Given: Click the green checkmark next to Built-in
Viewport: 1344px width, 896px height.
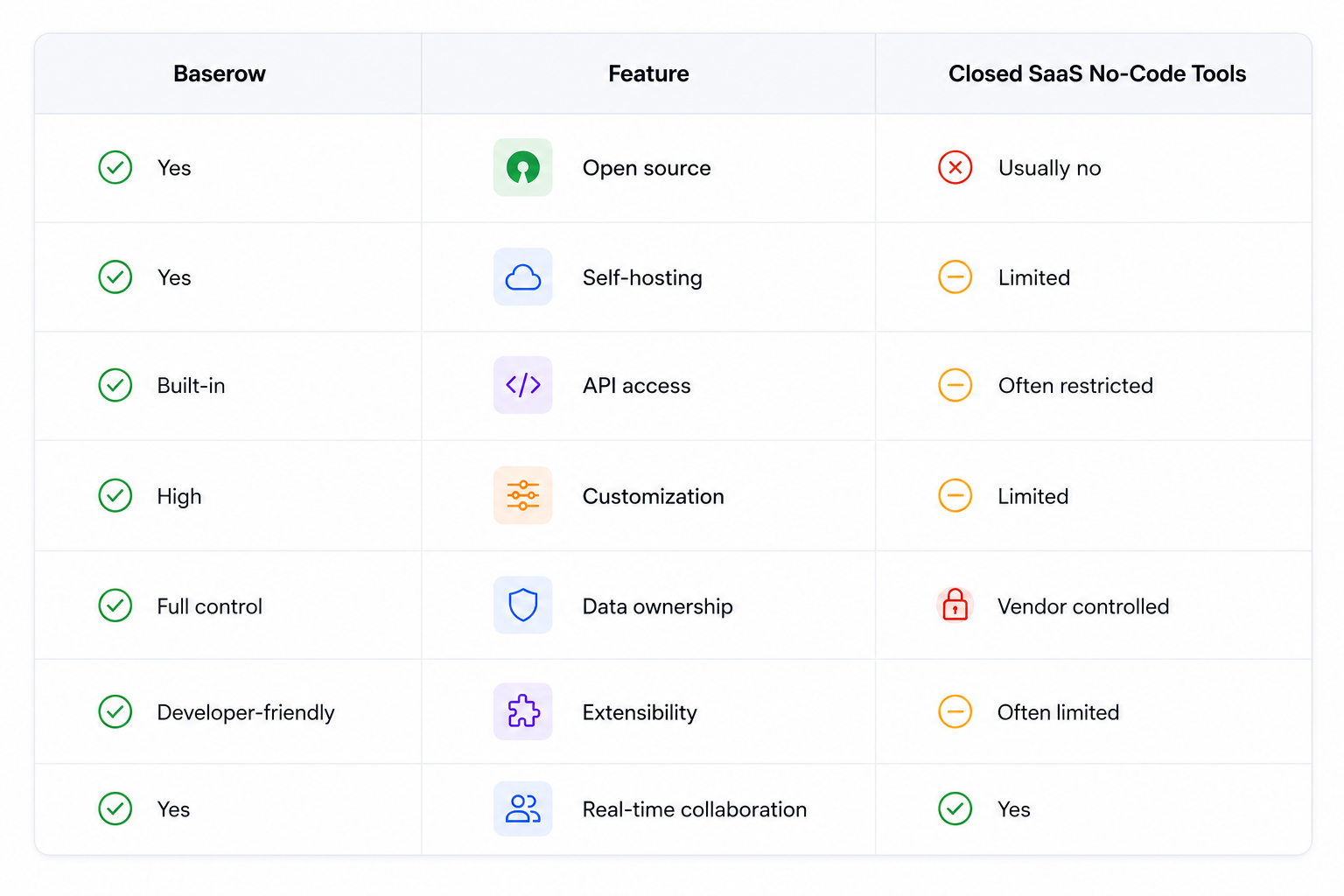Looking at the screenshot, I should click(115, 385).
